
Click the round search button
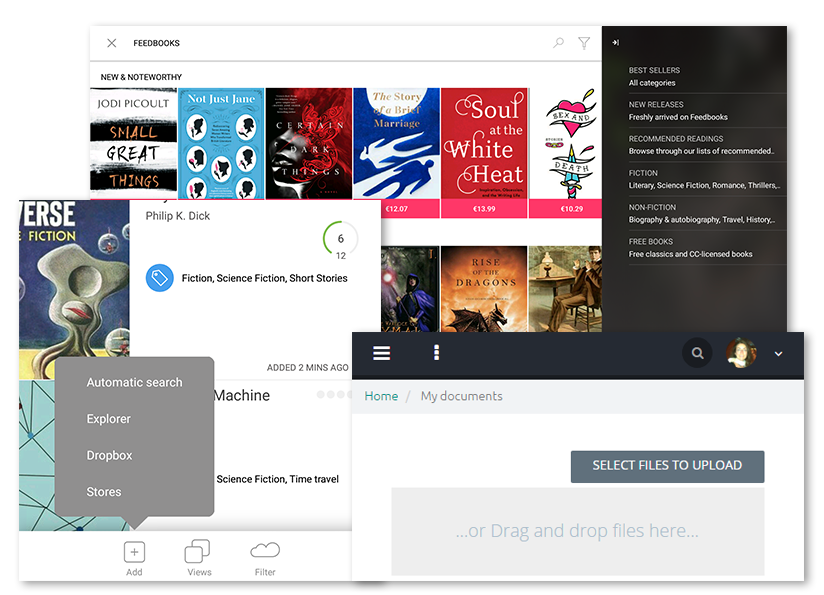(x=697, y=353)
